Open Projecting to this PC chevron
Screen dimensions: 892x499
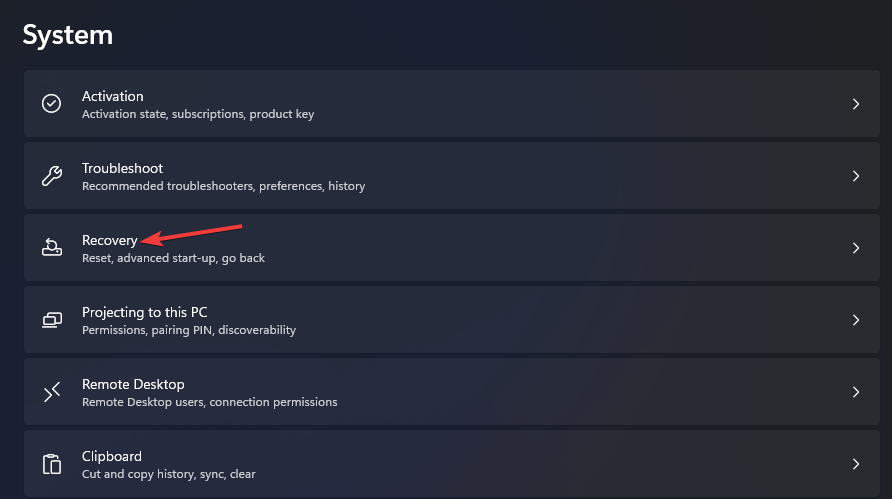pyautogui.click(x=856, y=320)
